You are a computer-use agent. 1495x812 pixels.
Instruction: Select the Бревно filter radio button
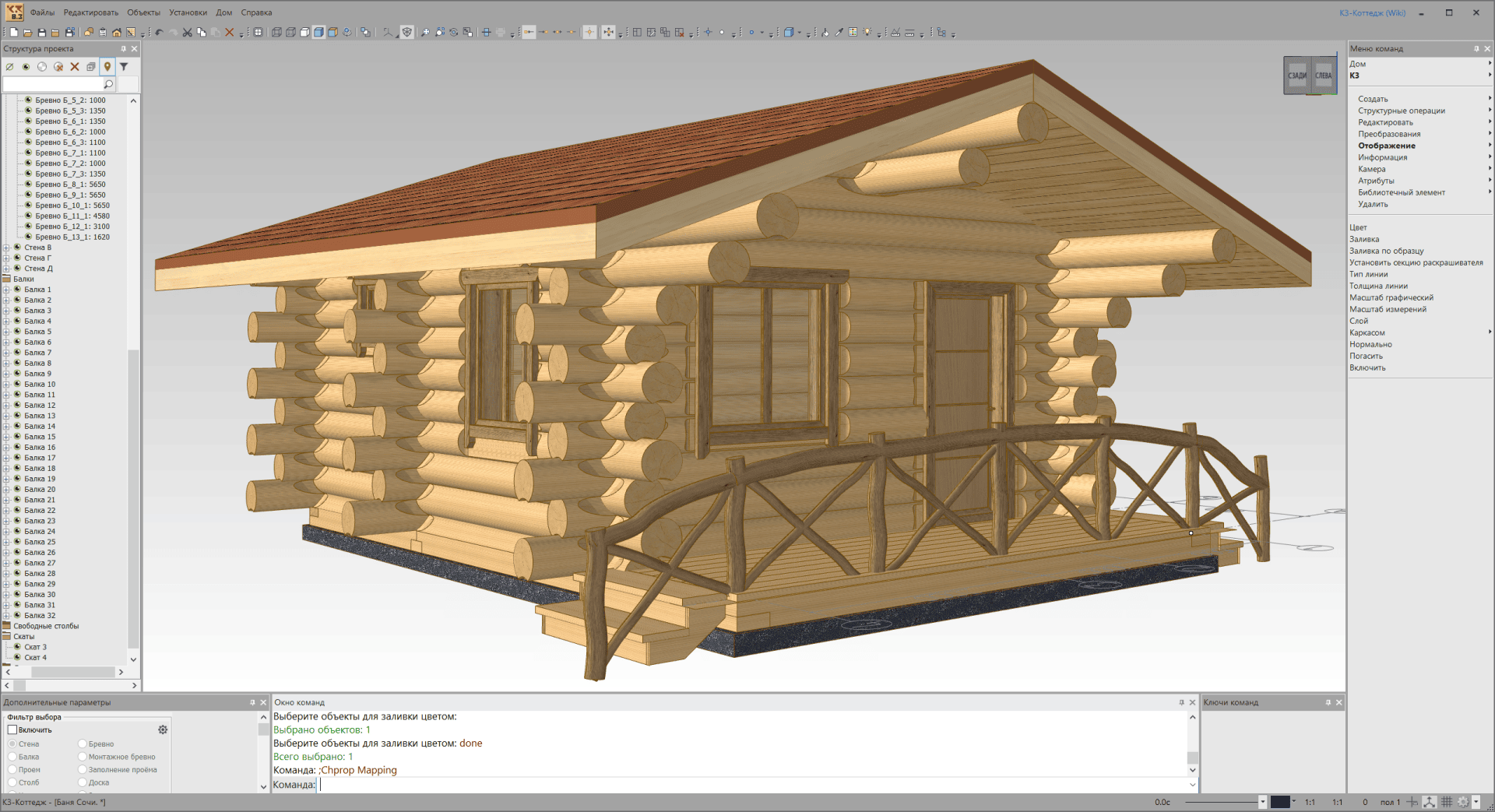[83, 744]
